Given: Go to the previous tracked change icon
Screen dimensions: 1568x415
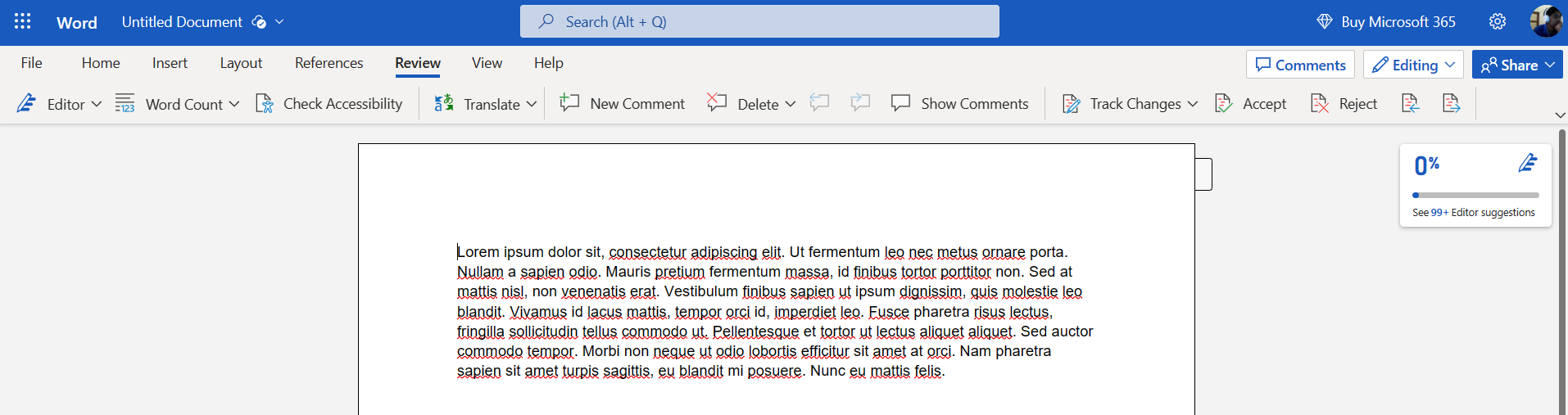Looking at the screenshot, I should point(1410,103).
